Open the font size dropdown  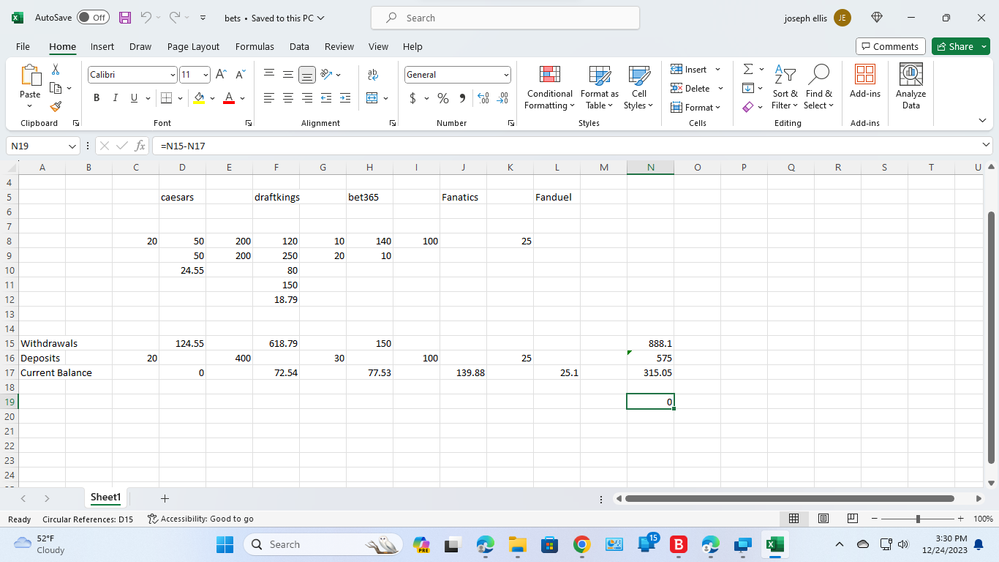coord(205,75)
